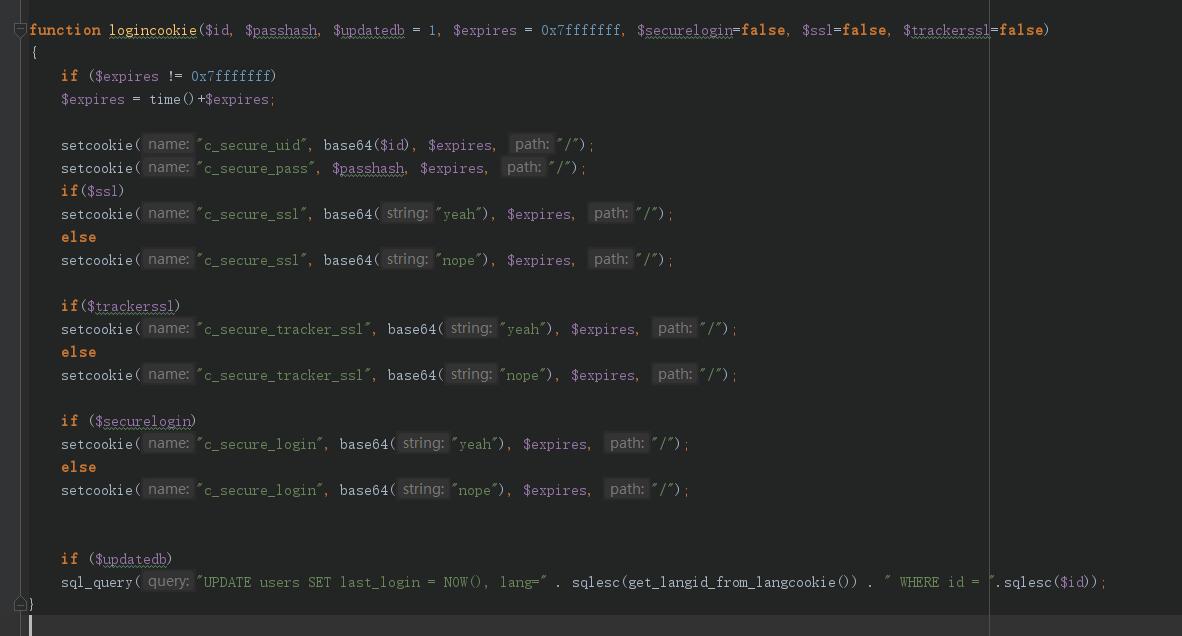Click "yeah" string in the c_secure_login line
Screen dimensions: 1182x636
click(475, 445)
